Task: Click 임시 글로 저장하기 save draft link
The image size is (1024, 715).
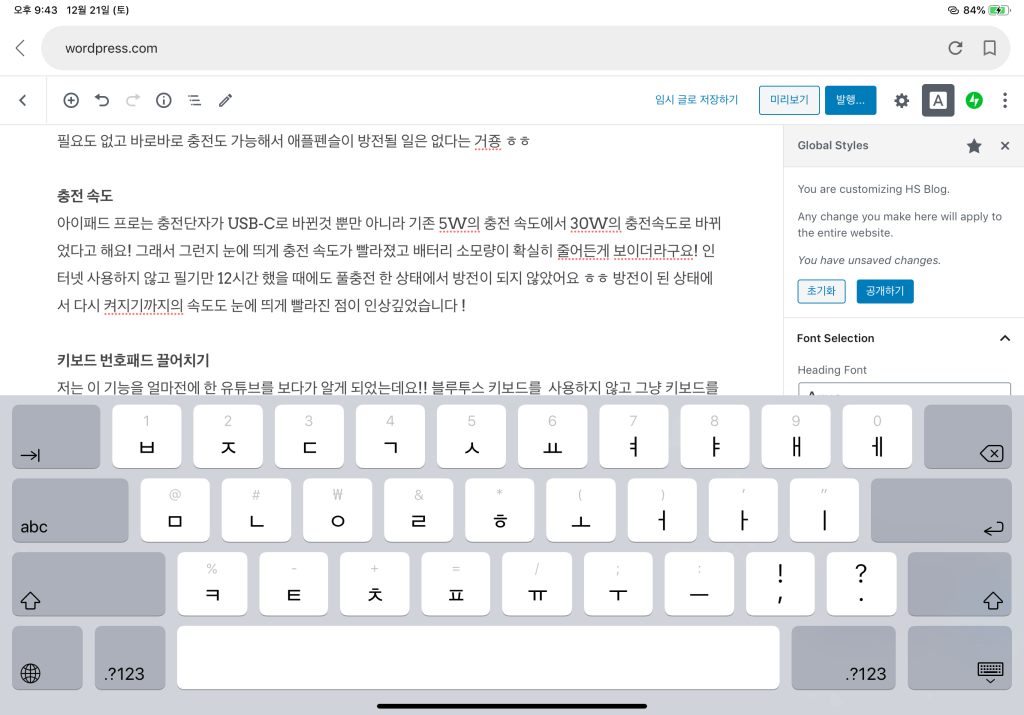Action: pos(696,100)
